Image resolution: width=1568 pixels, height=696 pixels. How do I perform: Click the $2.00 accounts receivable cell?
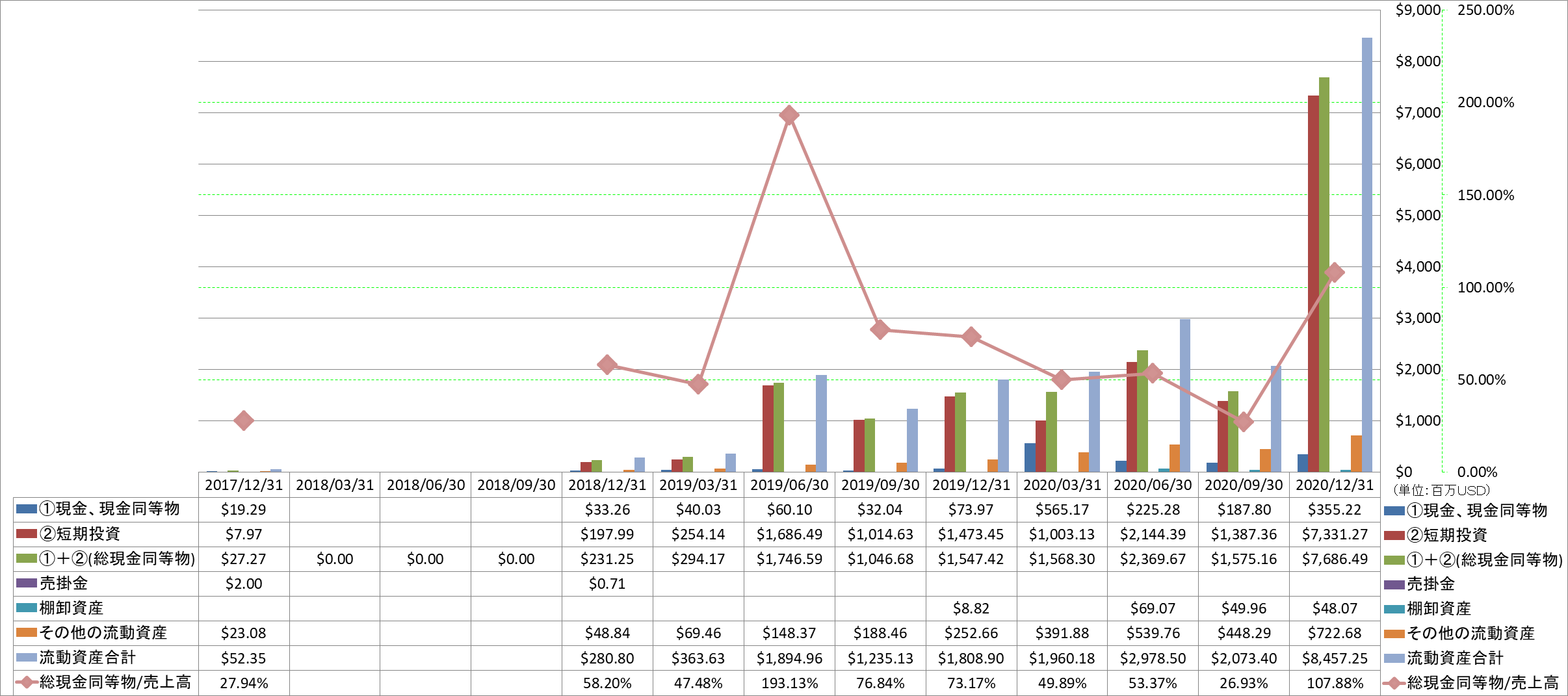pyautogui.click(x=244, y=584)
